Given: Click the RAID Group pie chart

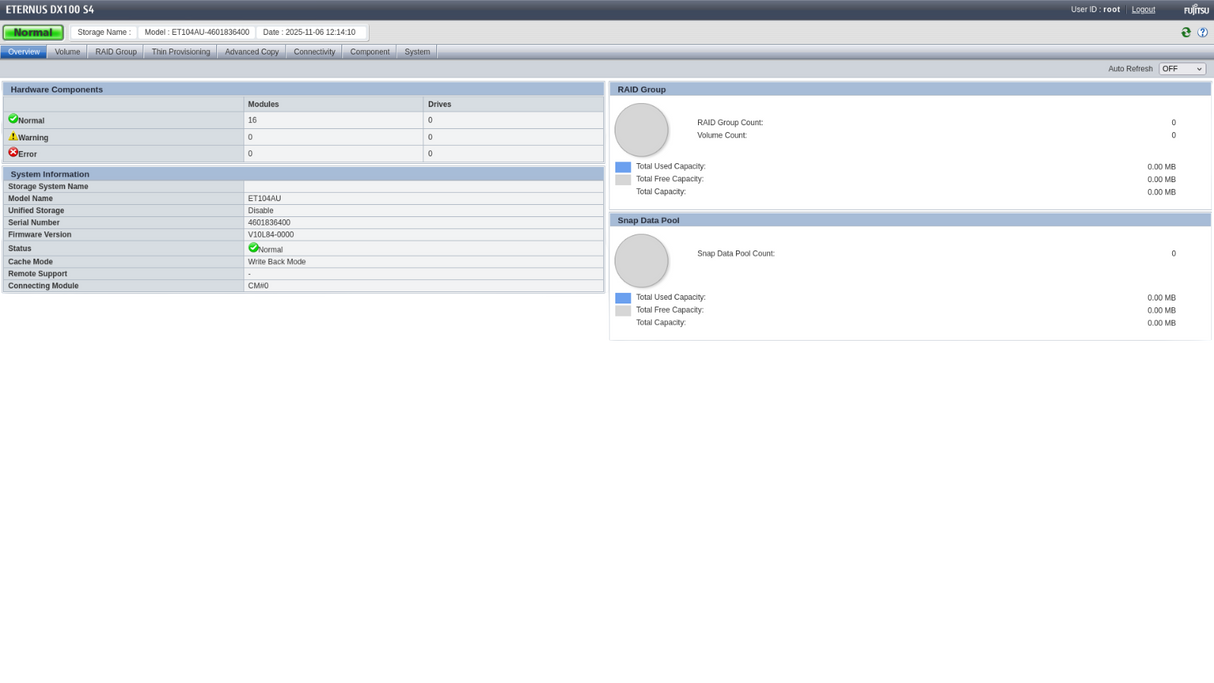Looking at the screenshot, I should [x=641, y=130].
